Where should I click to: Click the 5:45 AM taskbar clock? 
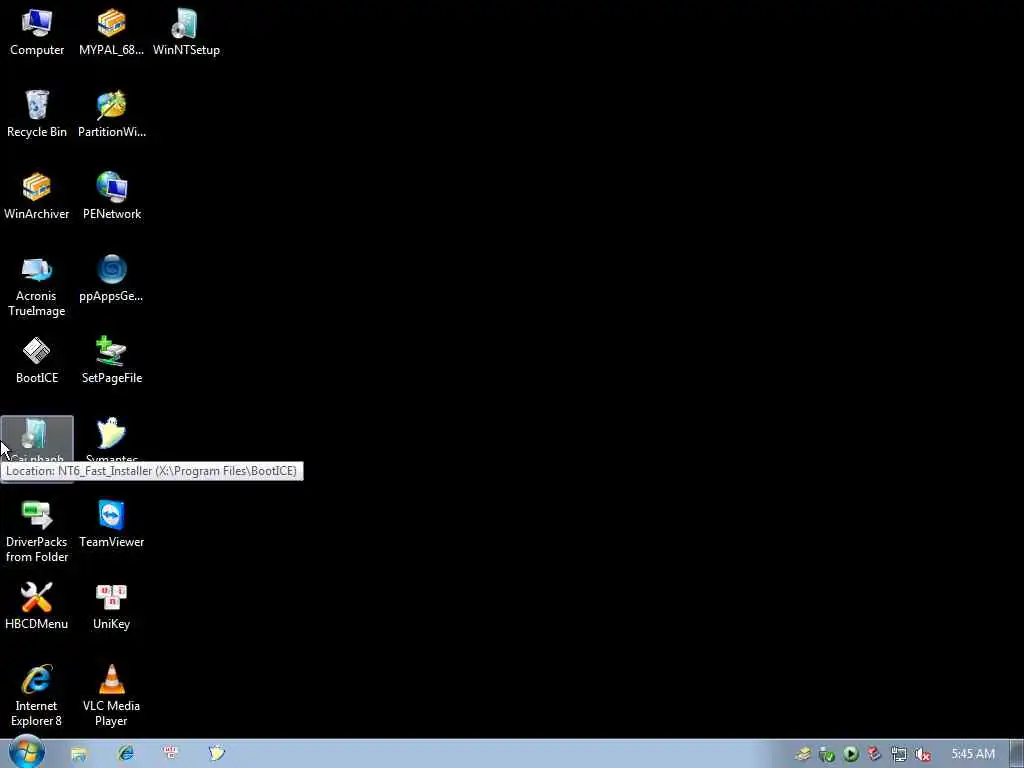[973, 754]
